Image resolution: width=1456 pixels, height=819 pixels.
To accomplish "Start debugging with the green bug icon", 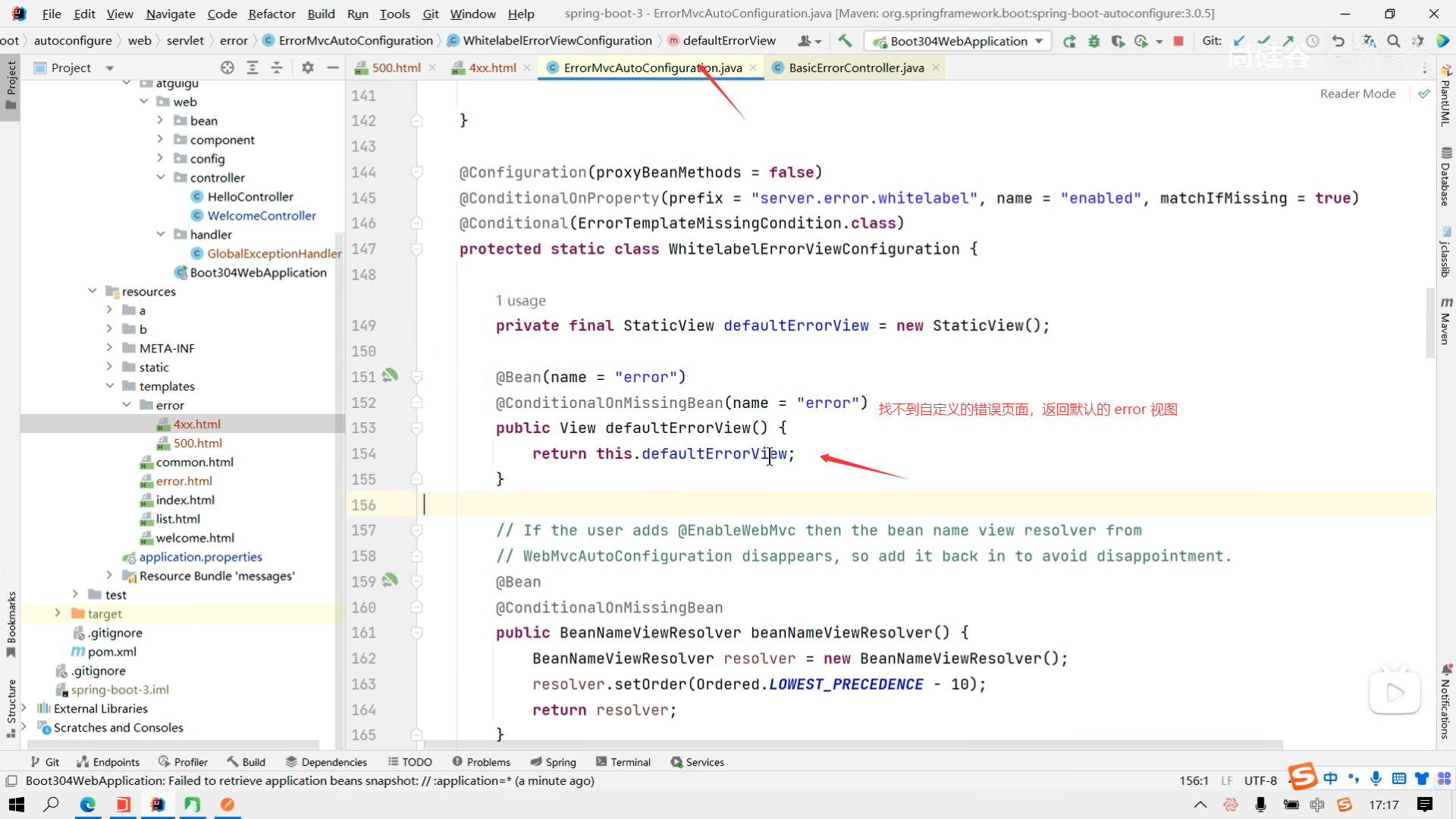I will point(1094,41).
